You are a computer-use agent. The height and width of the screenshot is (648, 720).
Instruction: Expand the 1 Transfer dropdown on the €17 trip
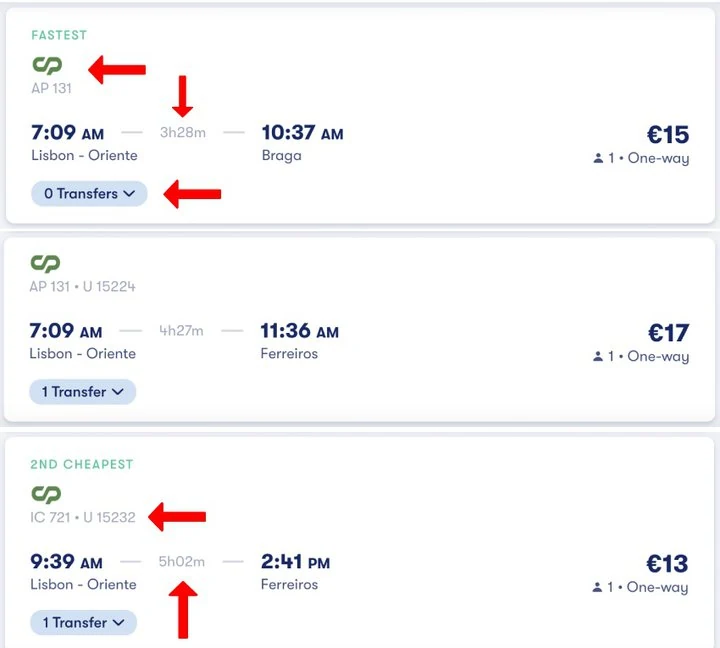pyautogui.click(x=83, y=392)
